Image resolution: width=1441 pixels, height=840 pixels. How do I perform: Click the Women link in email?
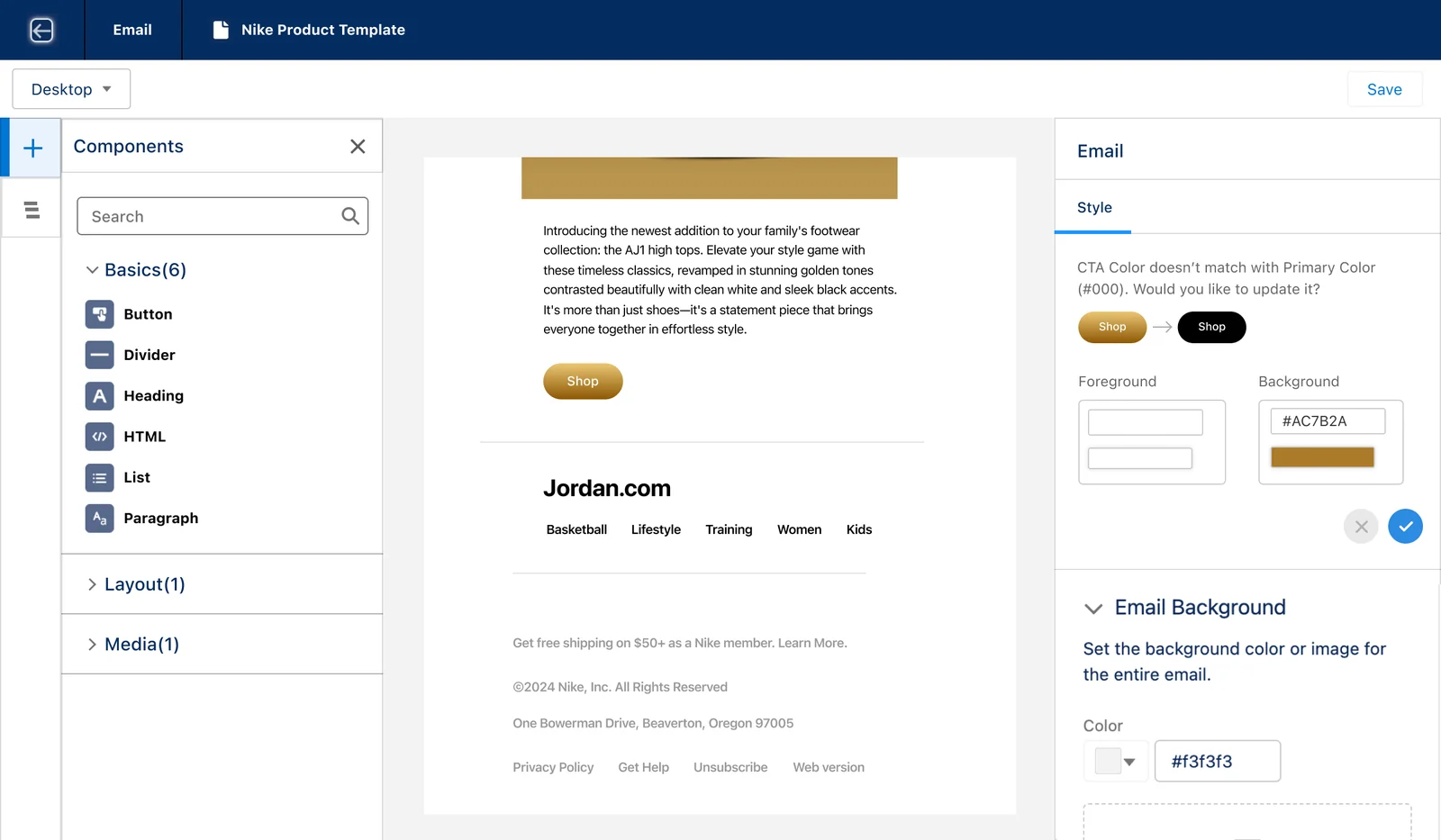800,529
